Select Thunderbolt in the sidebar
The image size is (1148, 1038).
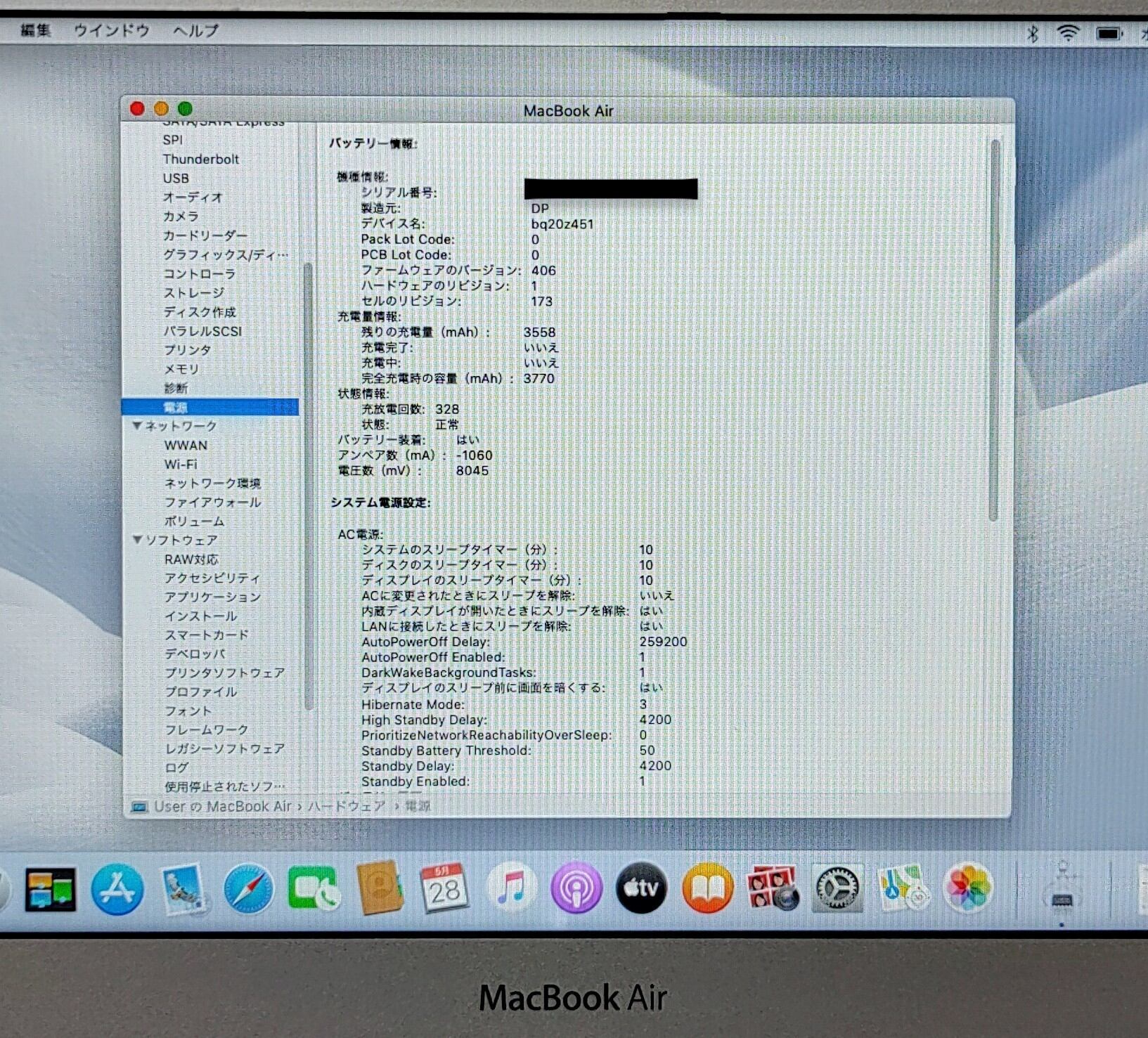click(201, 159)
